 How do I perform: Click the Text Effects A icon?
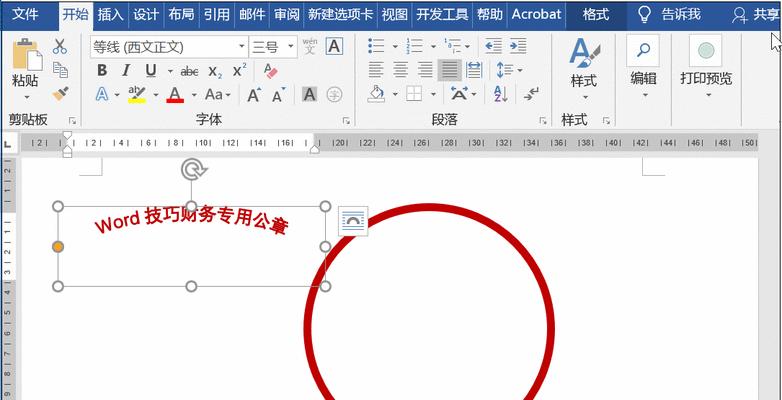(x=102, y=94)
